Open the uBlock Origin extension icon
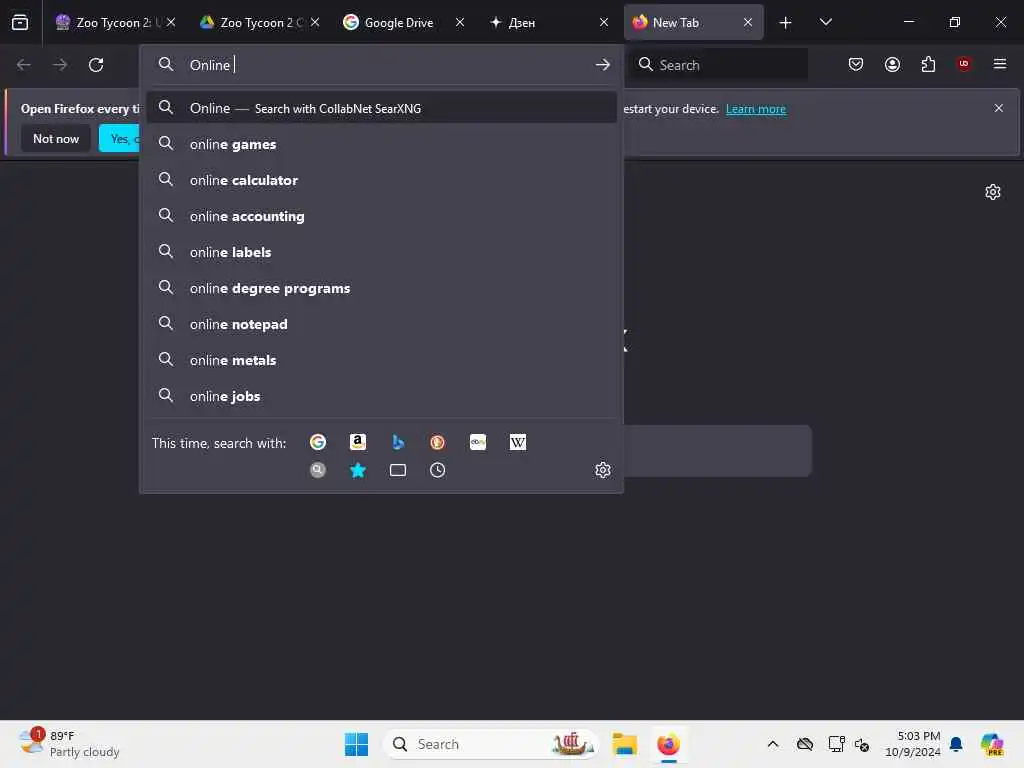1024x768 pixels. pos(964,64)
